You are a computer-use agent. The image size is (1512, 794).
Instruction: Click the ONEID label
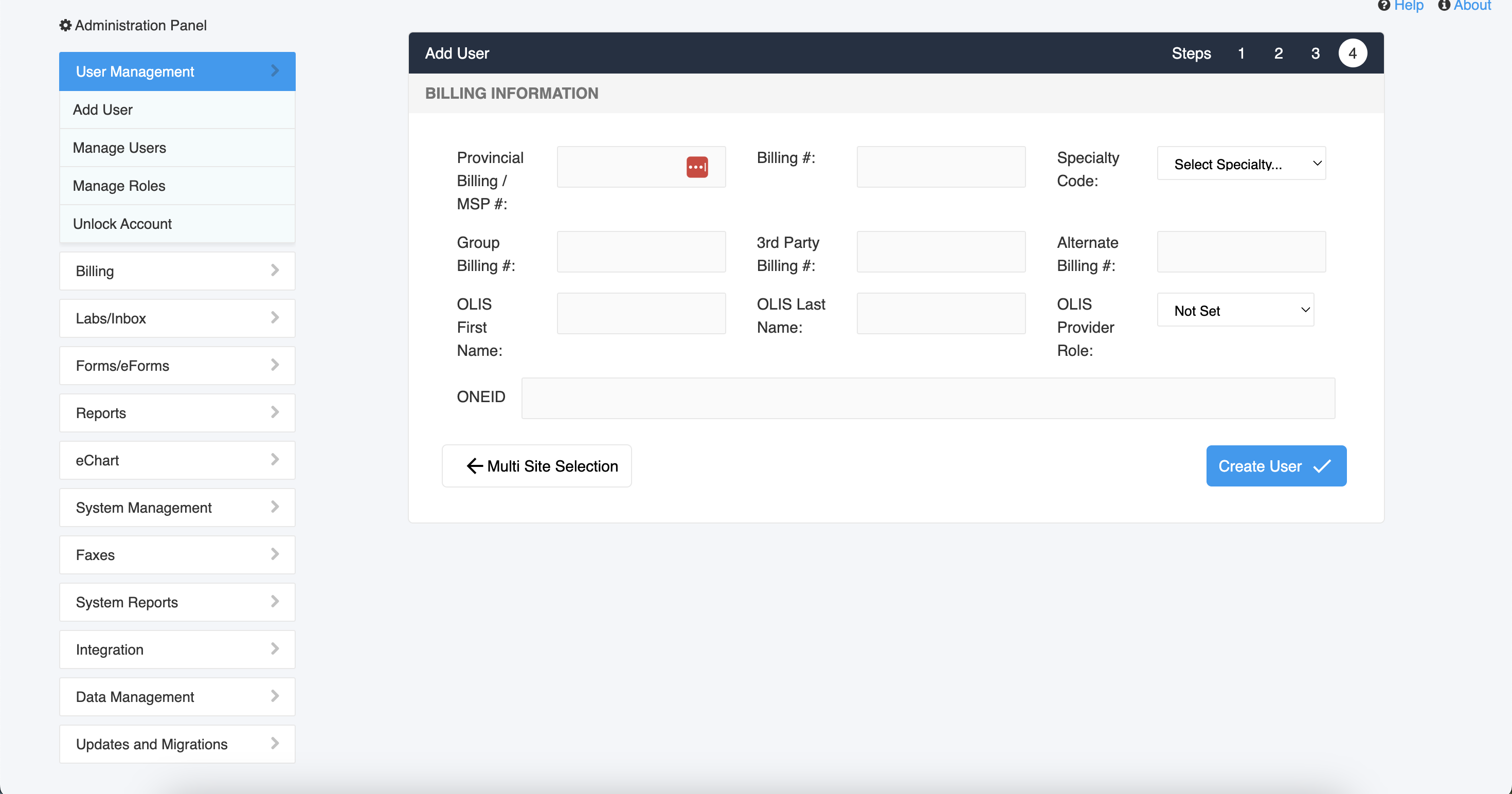pos(481,398)
